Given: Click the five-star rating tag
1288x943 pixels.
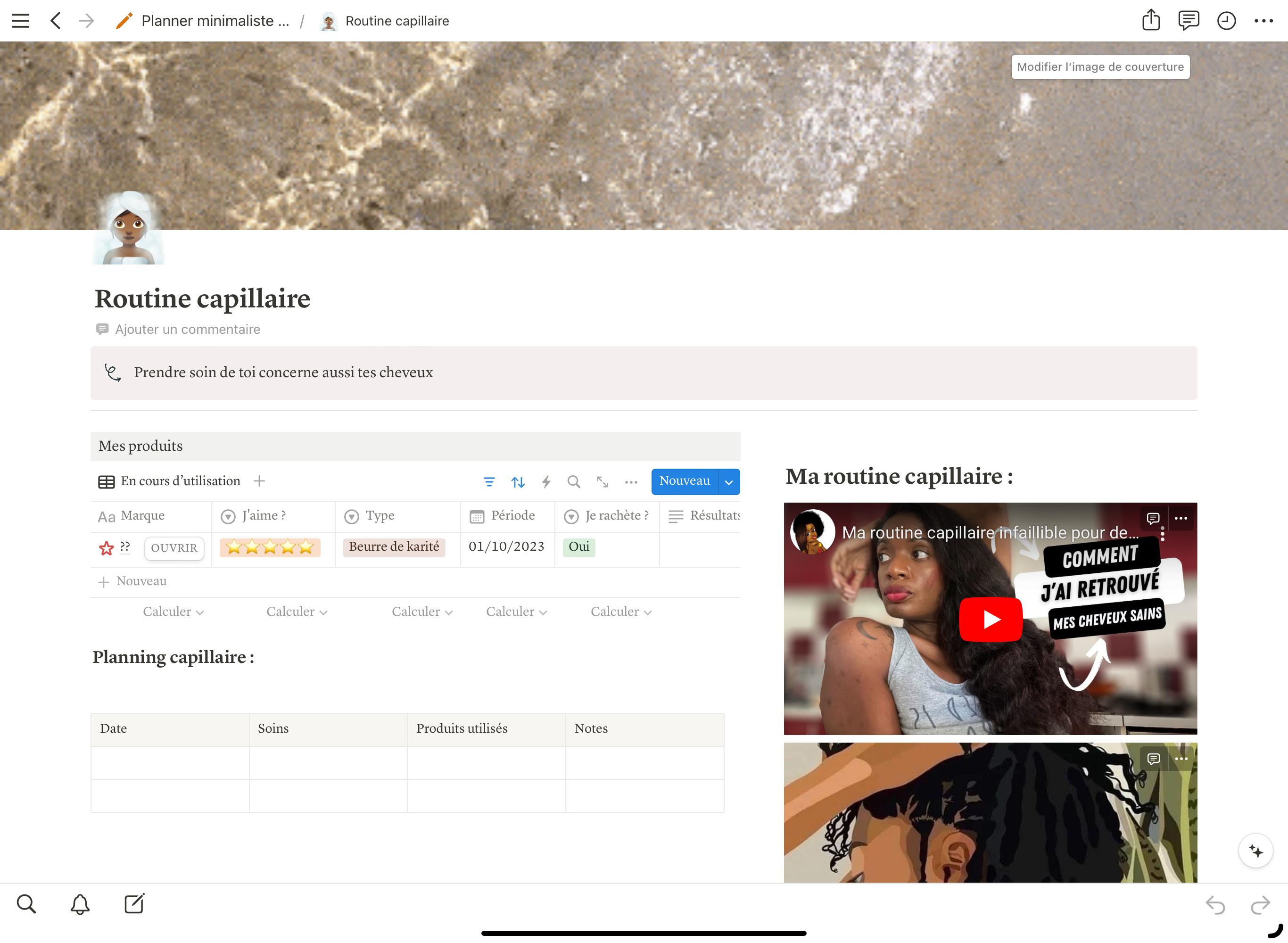Looking at the screenshot, I should (270, 547).
